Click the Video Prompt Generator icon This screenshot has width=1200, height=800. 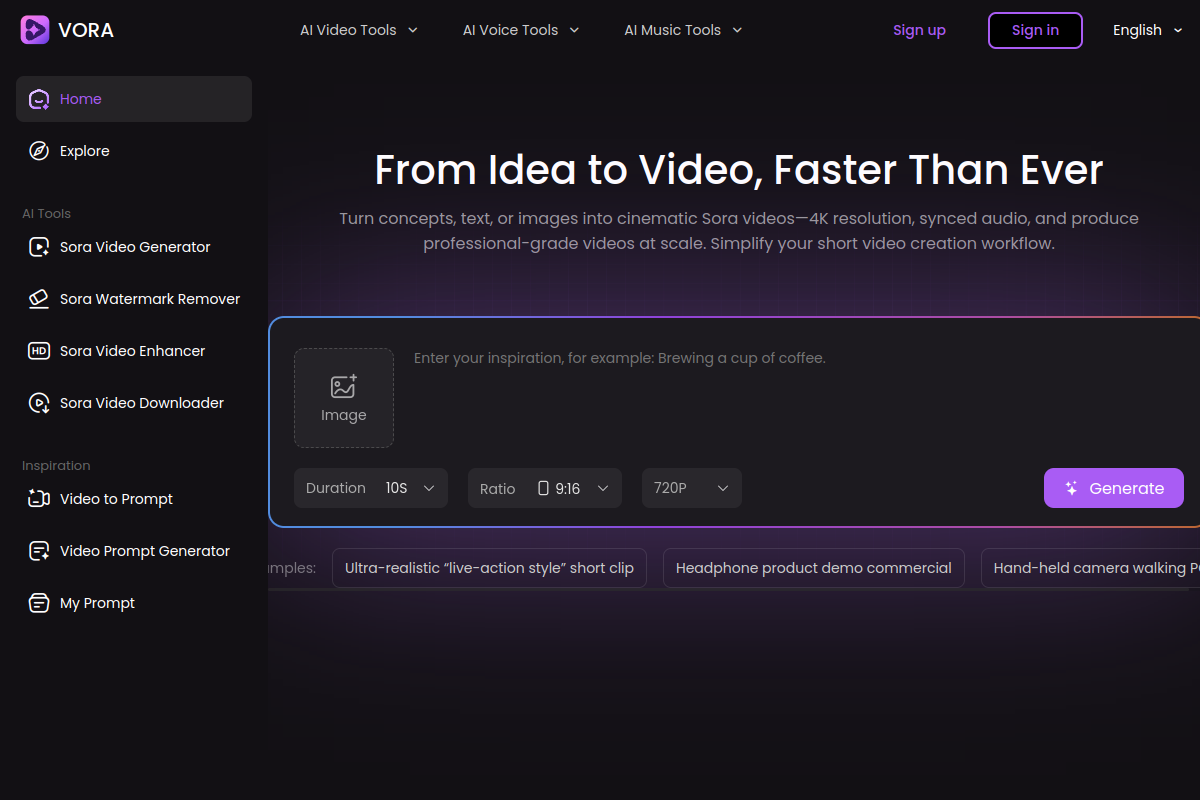pyautogui.click(x=39, y=551)
